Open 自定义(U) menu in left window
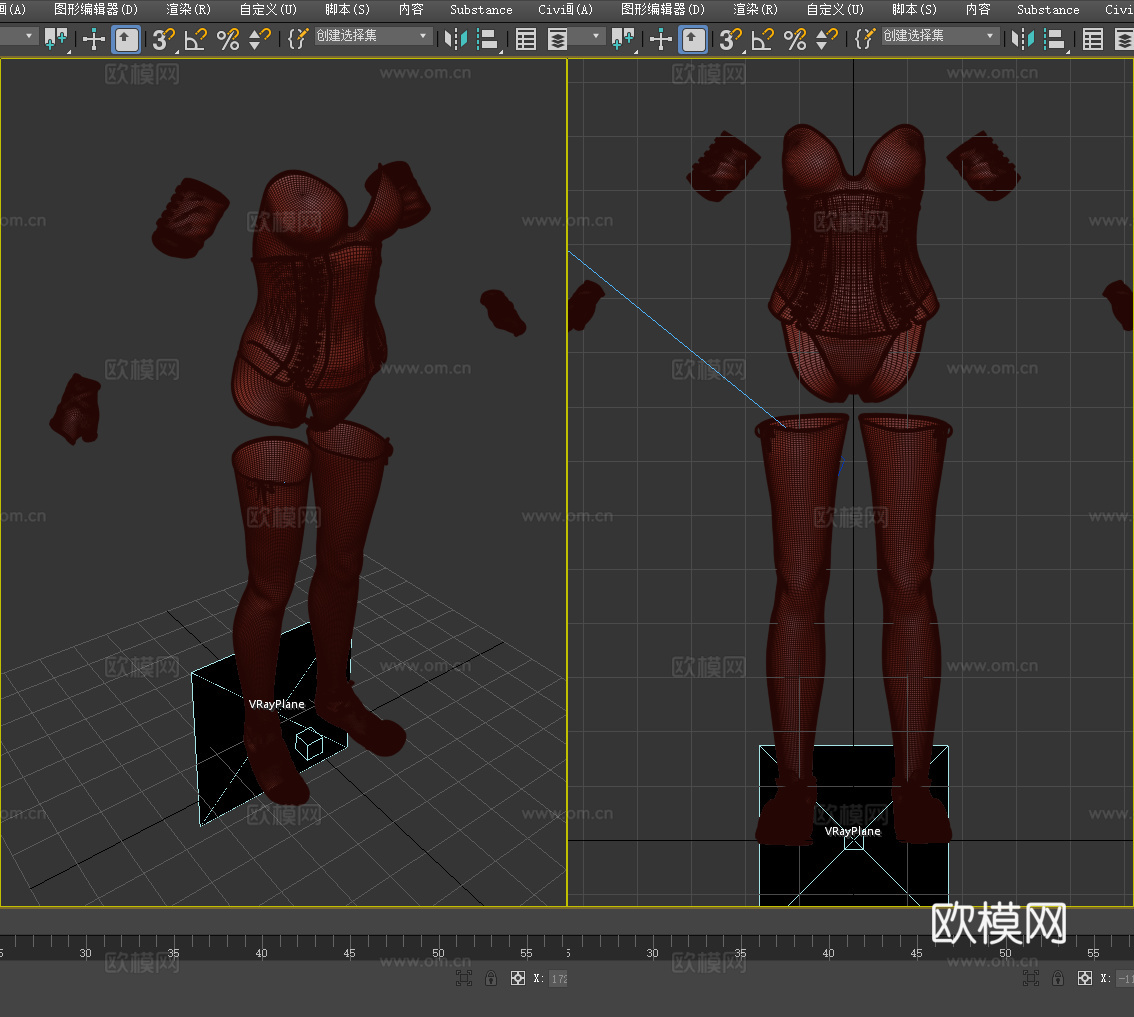 268,9
